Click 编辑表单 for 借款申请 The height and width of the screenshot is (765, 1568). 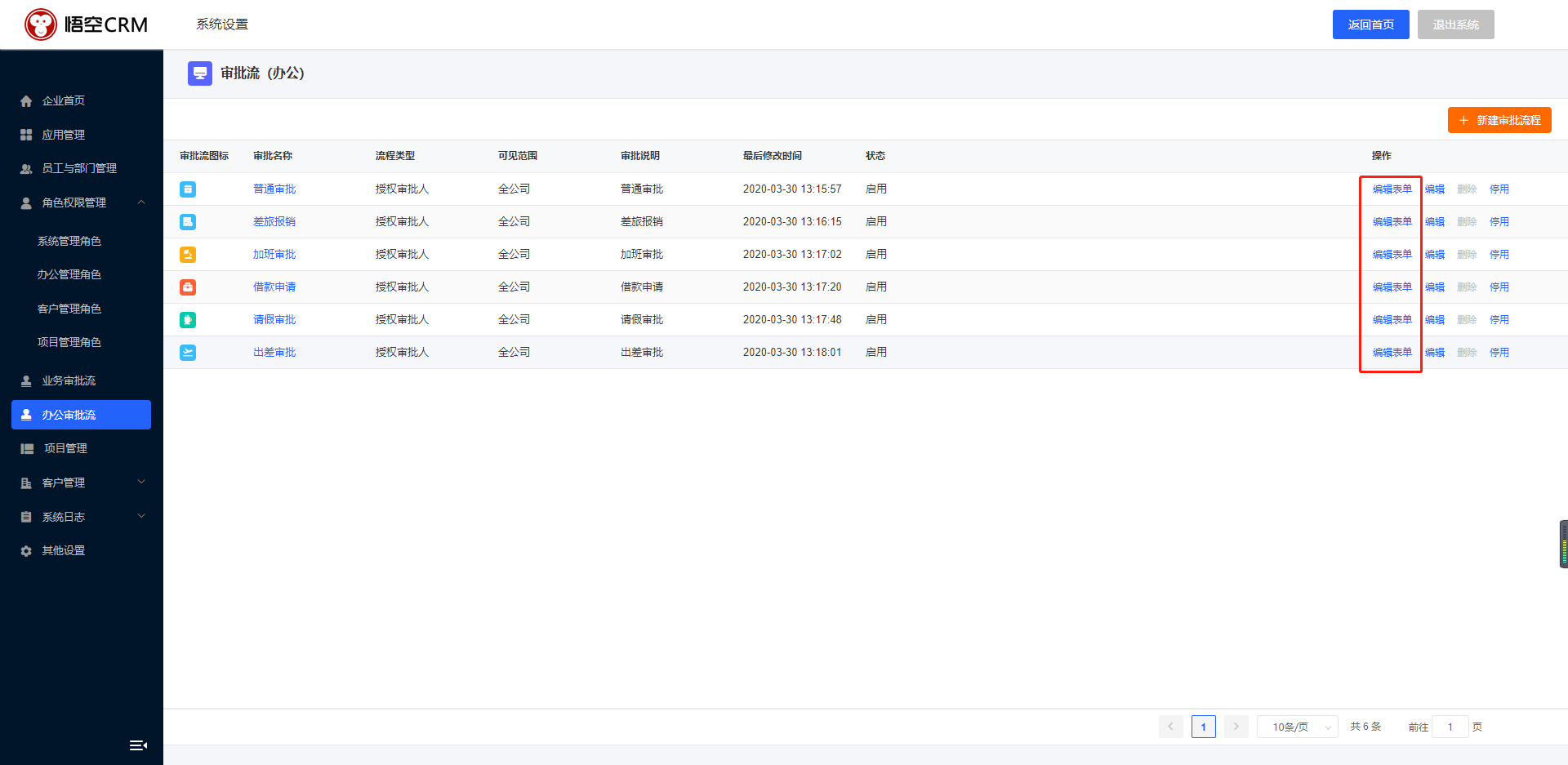point(1392,287)
